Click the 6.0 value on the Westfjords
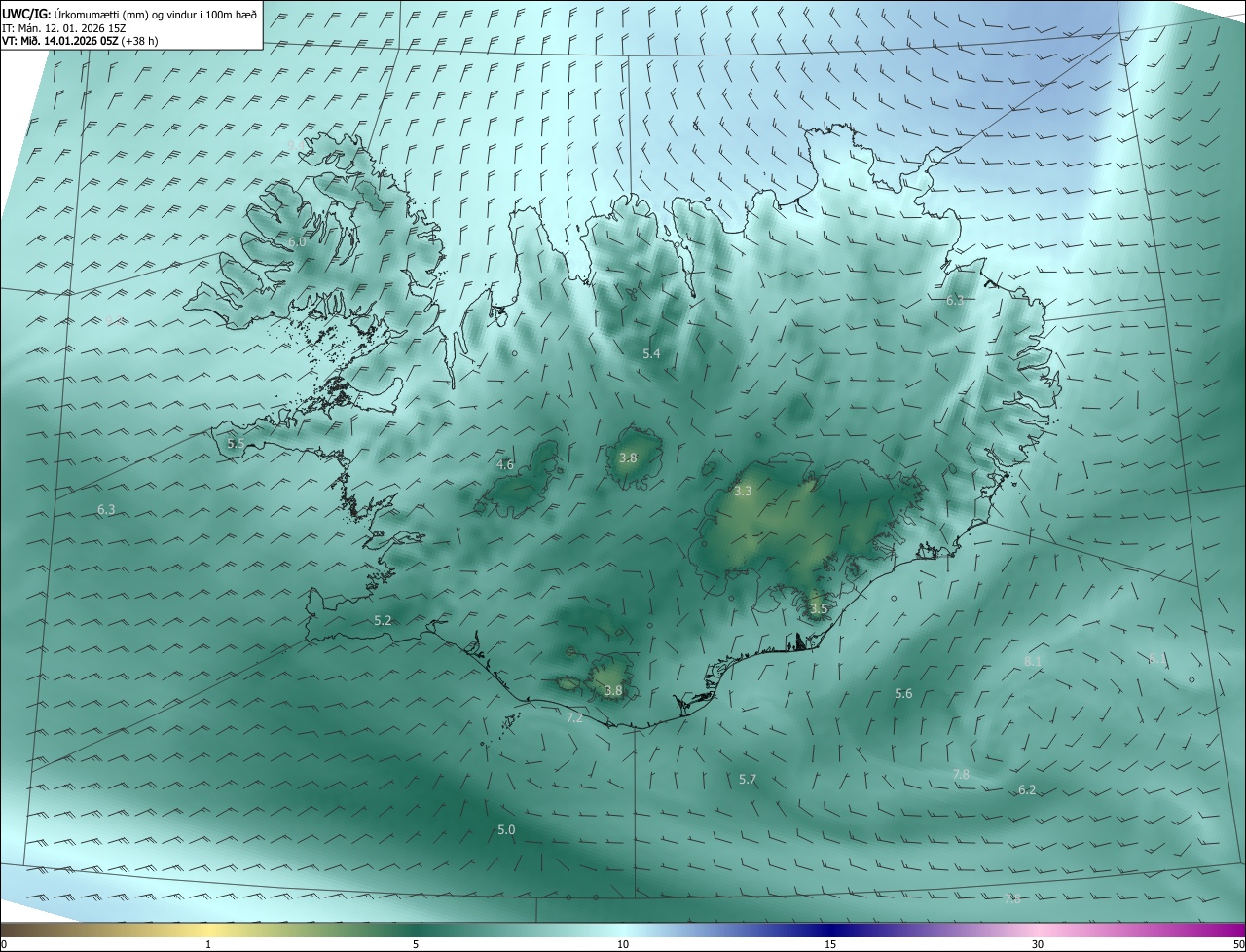Screen dimensions: 1246x952 [297, 241]
